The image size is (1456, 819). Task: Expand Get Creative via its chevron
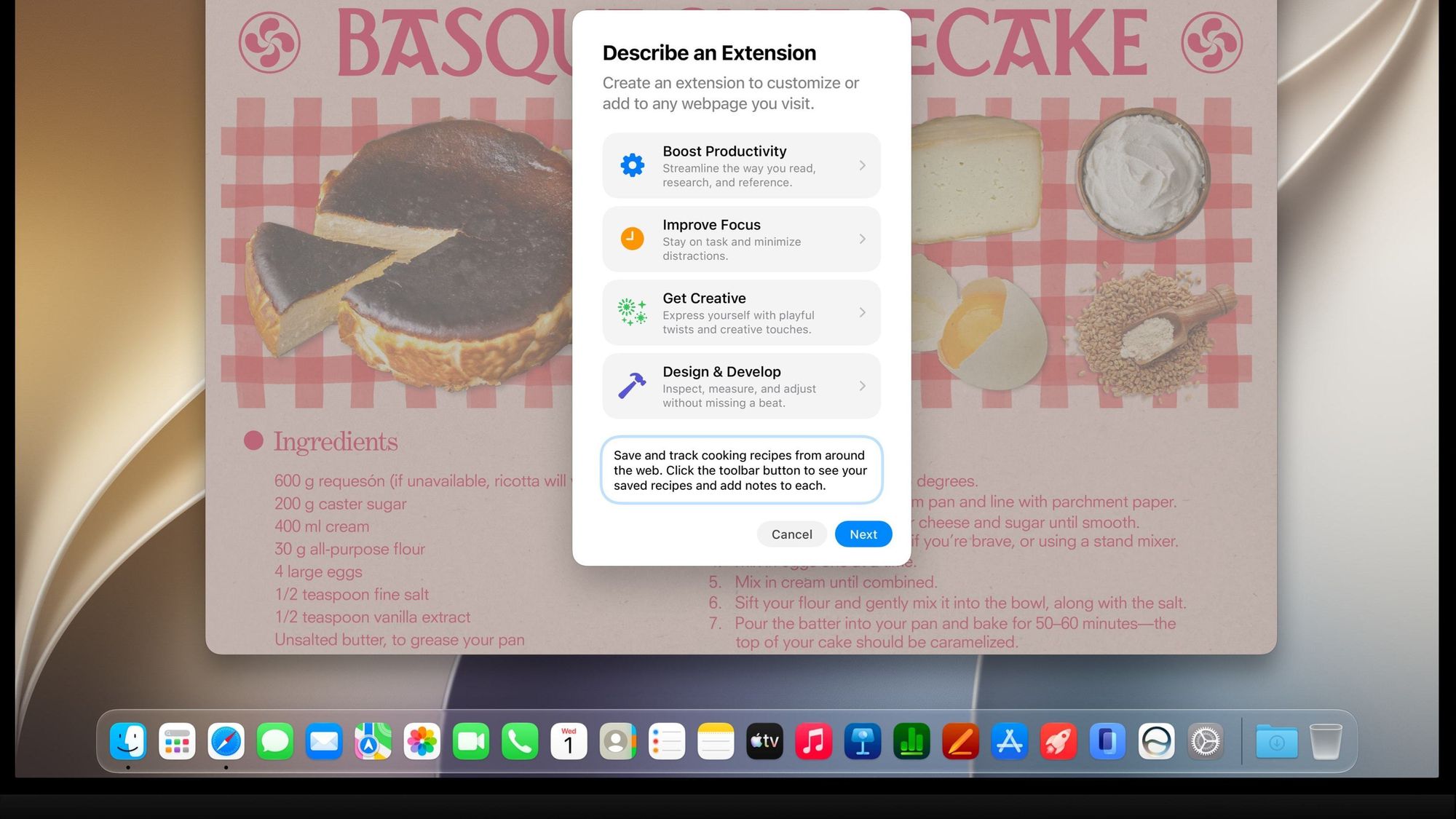pyautogui.click(x=862, y=312)
